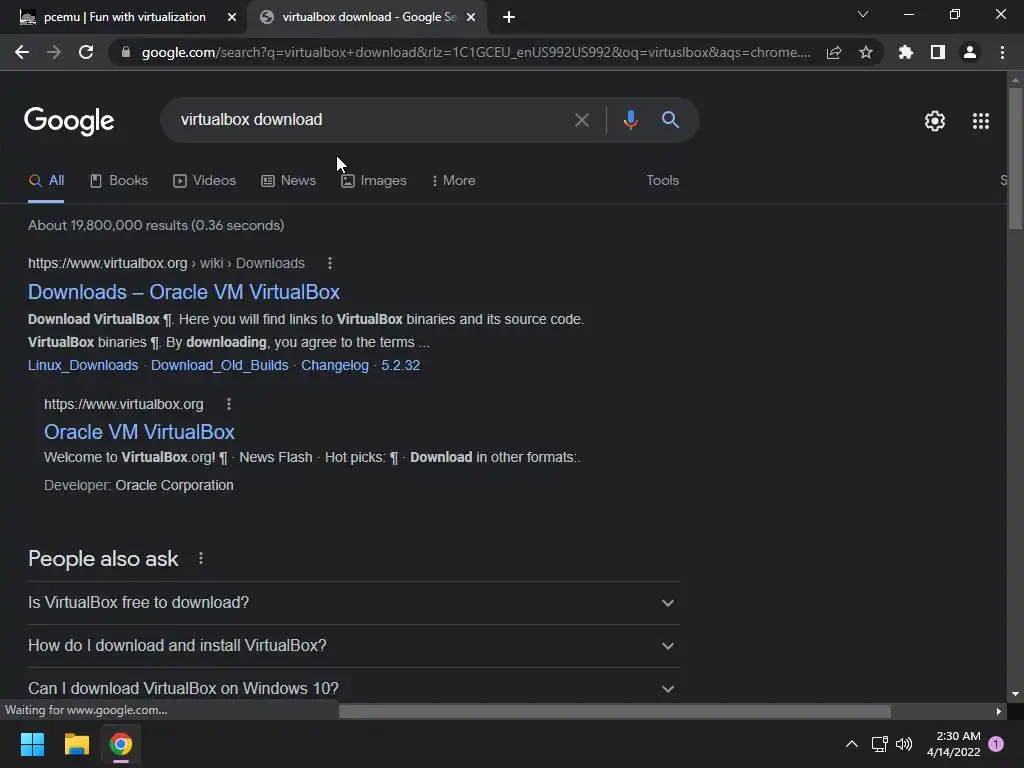The image size is (1024, 768).
Task: Clear the search box with the X icon
Action: coord(582,120)
